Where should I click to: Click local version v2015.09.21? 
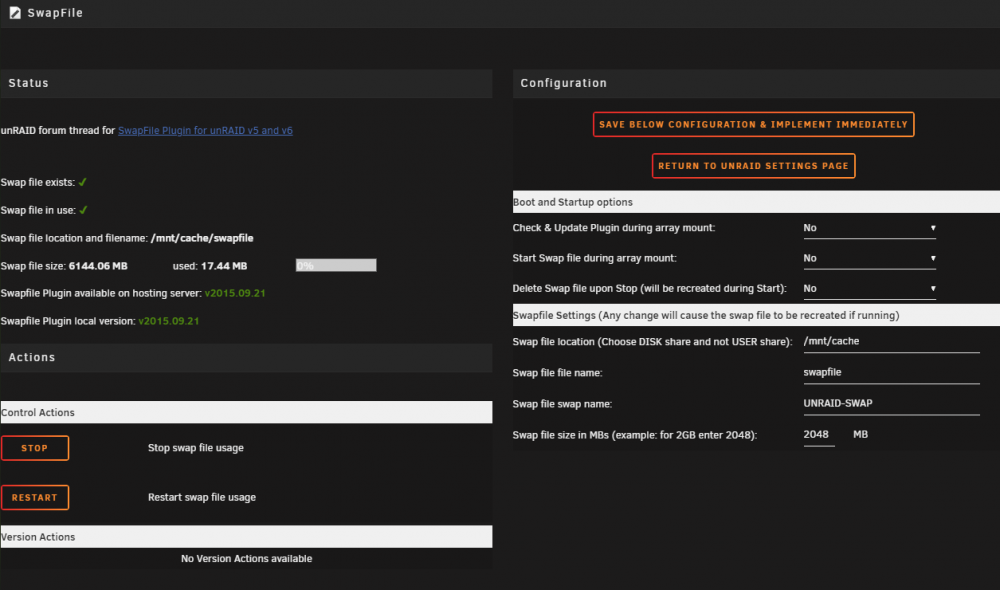[x=169, y=321]
